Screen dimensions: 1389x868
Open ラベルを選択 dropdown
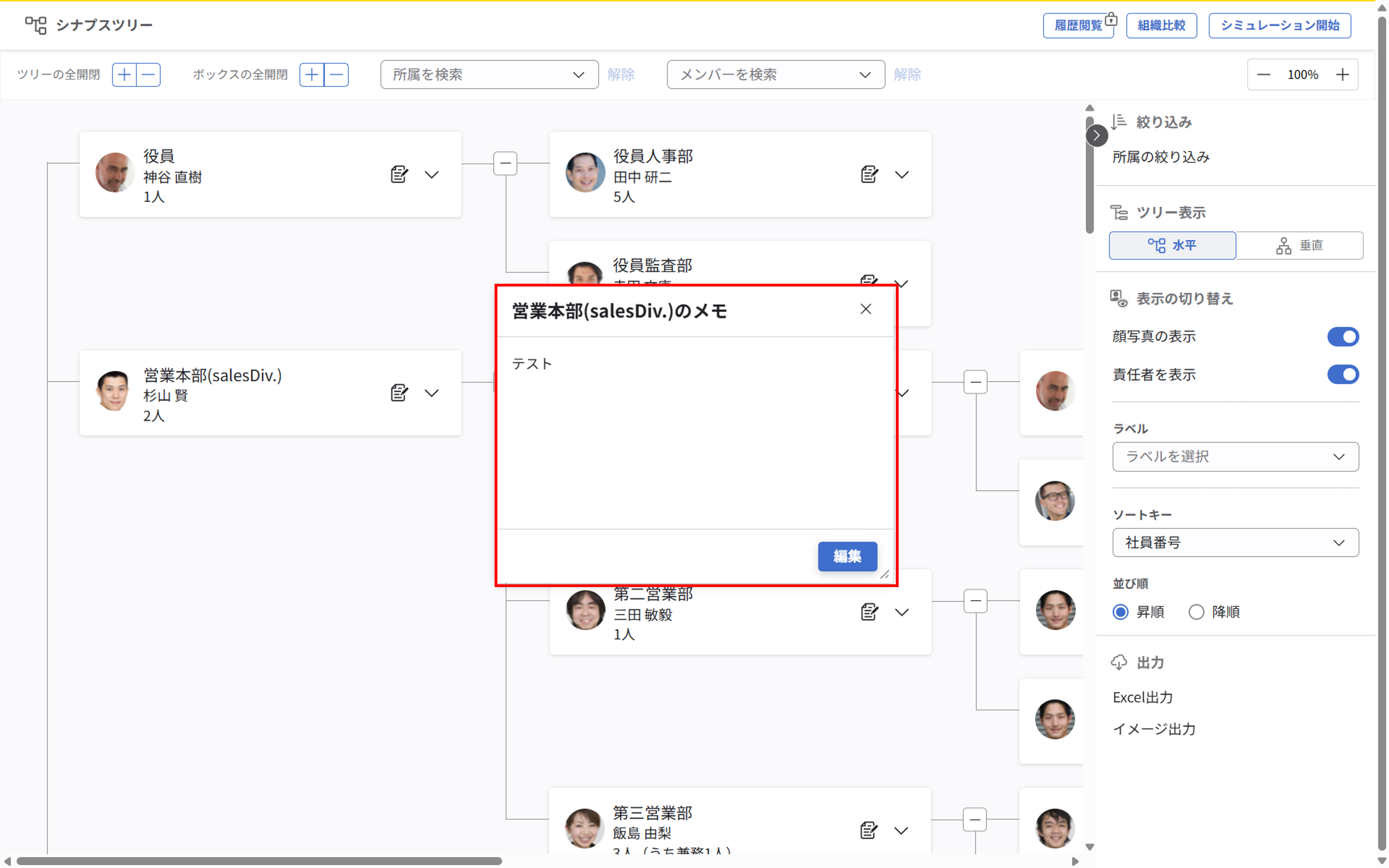[x=1235, y=457]
